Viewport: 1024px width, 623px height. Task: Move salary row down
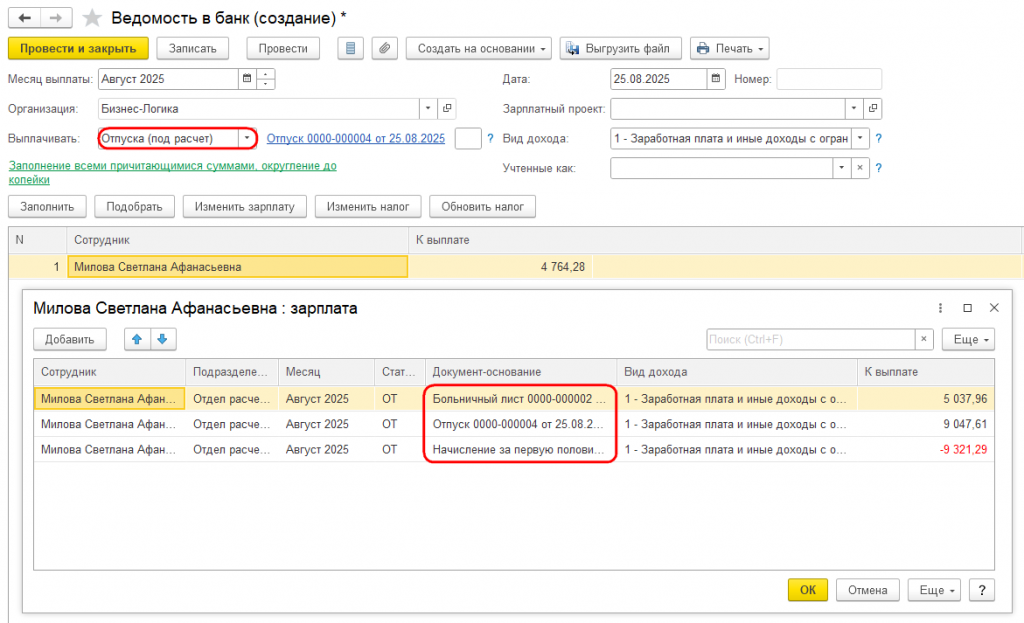pos(163,340)
